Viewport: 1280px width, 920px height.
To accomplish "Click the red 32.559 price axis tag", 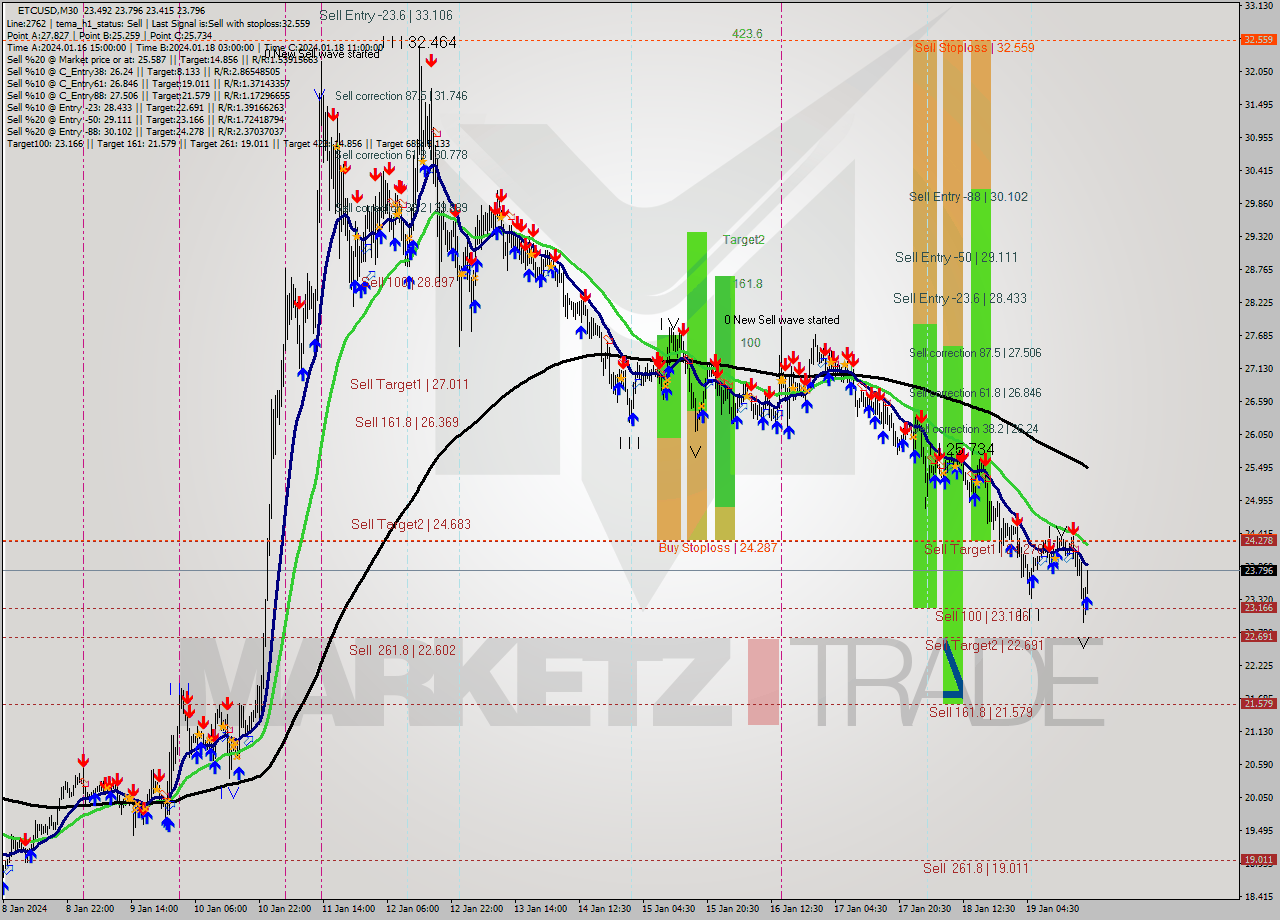I will click(1257, 40).
